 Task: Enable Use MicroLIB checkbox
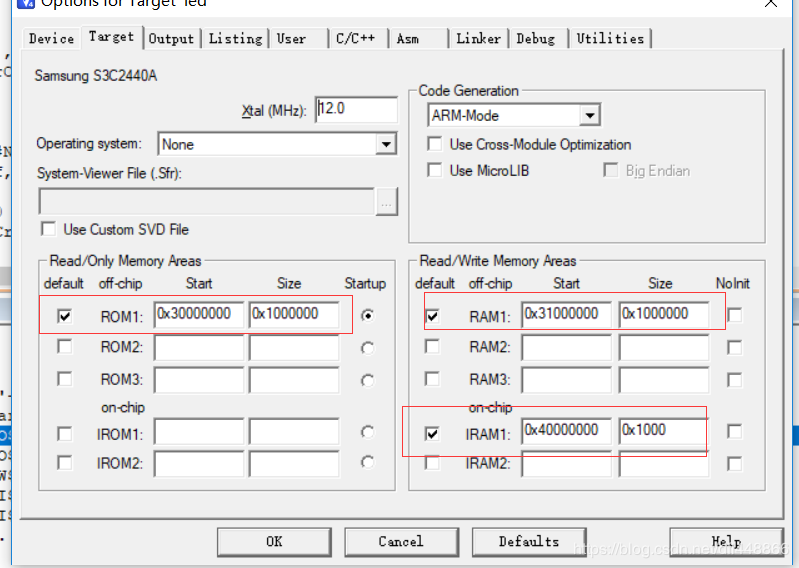pyautogui.click(x=435, y=170)
